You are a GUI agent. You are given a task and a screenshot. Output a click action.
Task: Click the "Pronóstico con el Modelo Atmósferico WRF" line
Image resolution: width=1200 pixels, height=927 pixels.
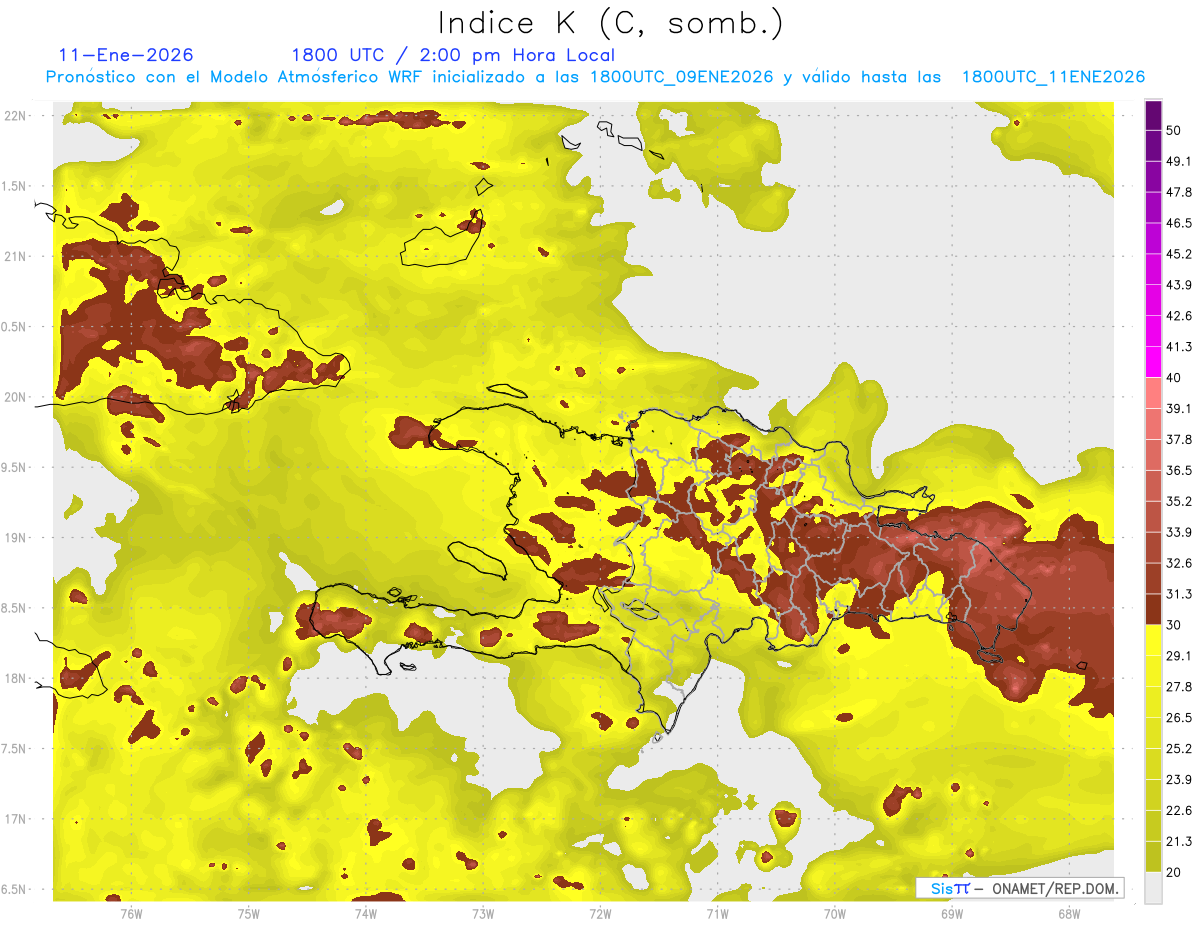595,77
